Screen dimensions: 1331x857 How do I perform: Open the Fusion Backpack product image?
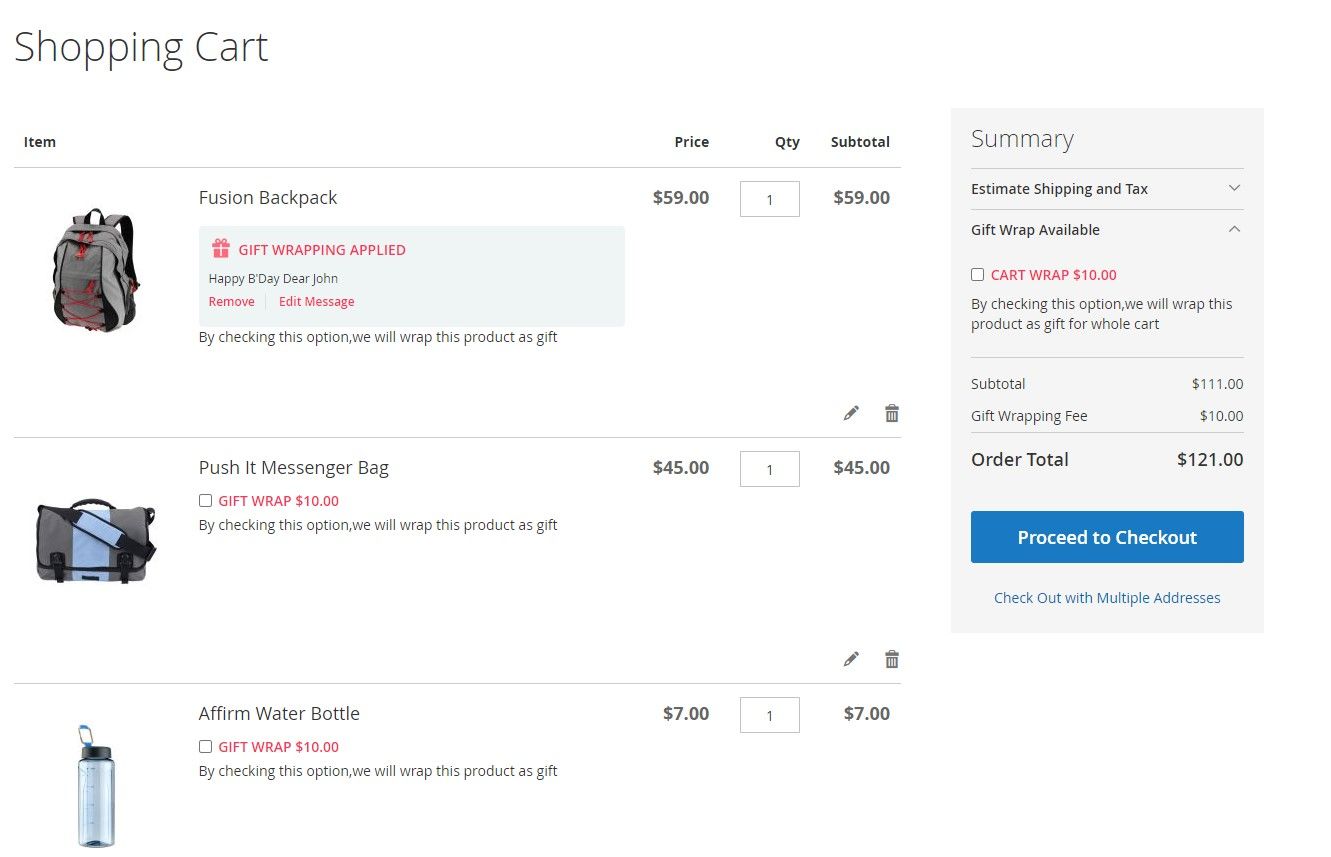click(96, 270)
